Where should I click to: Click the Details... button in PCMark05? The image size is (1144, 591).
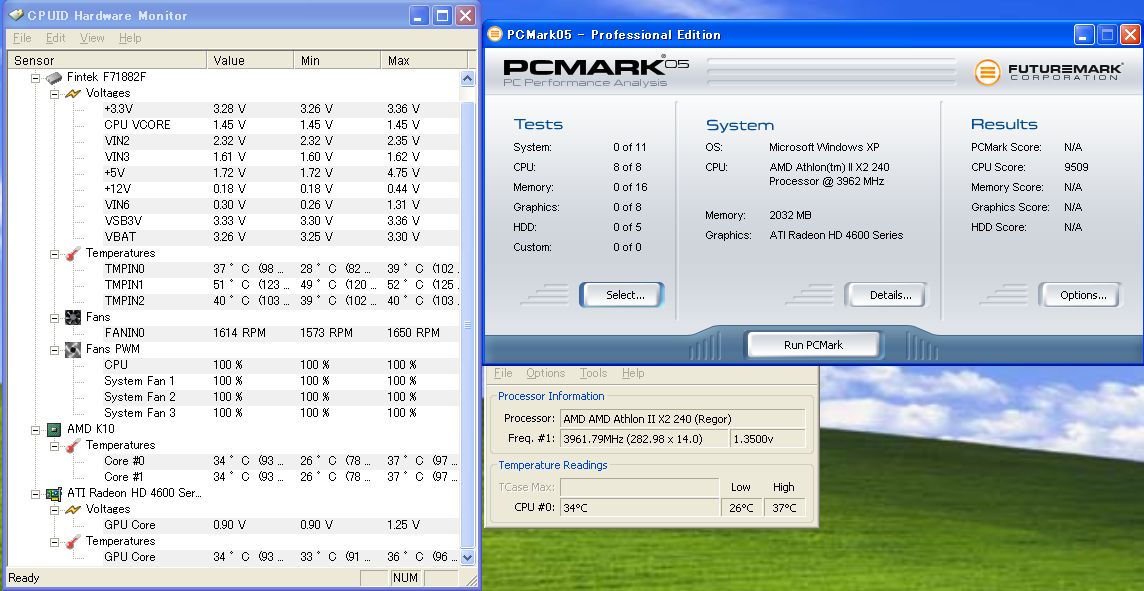(x=886, y=295)
